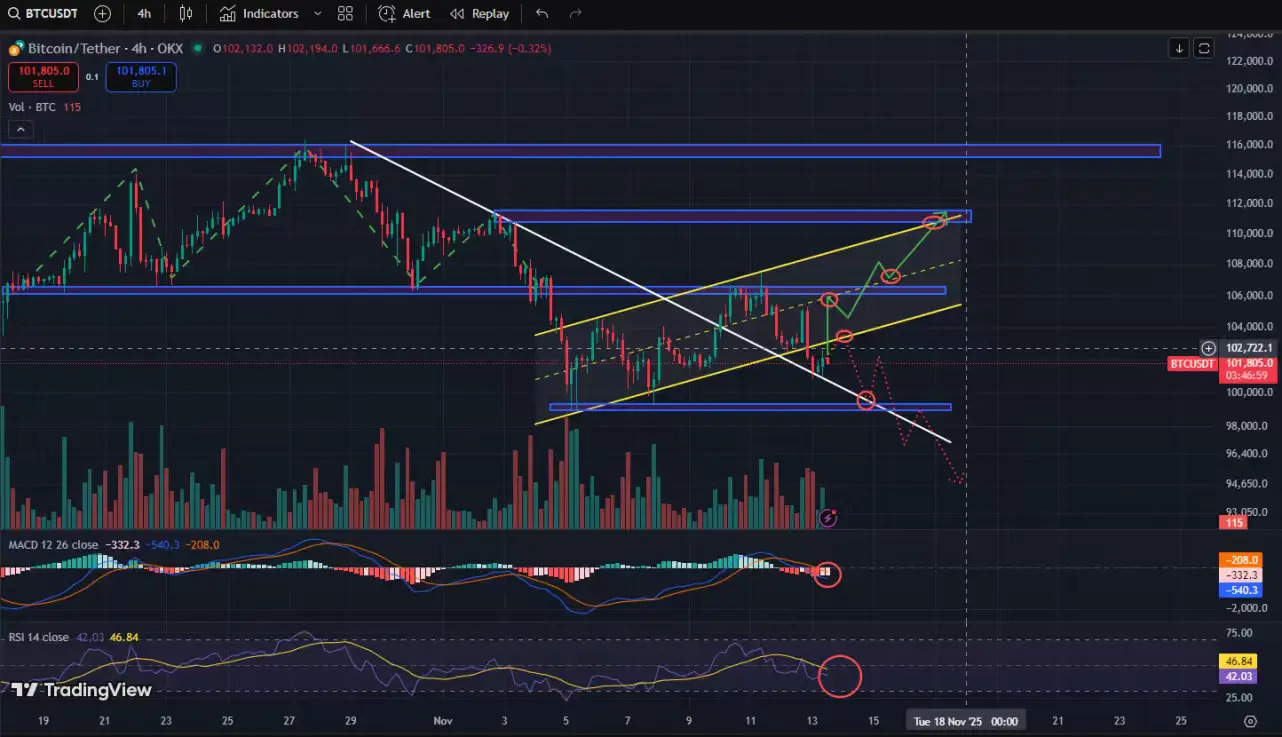Collapse the indicator legend chevron
Image resolution: width=1282 pixels, height=737 pixels.
[20, 129]
